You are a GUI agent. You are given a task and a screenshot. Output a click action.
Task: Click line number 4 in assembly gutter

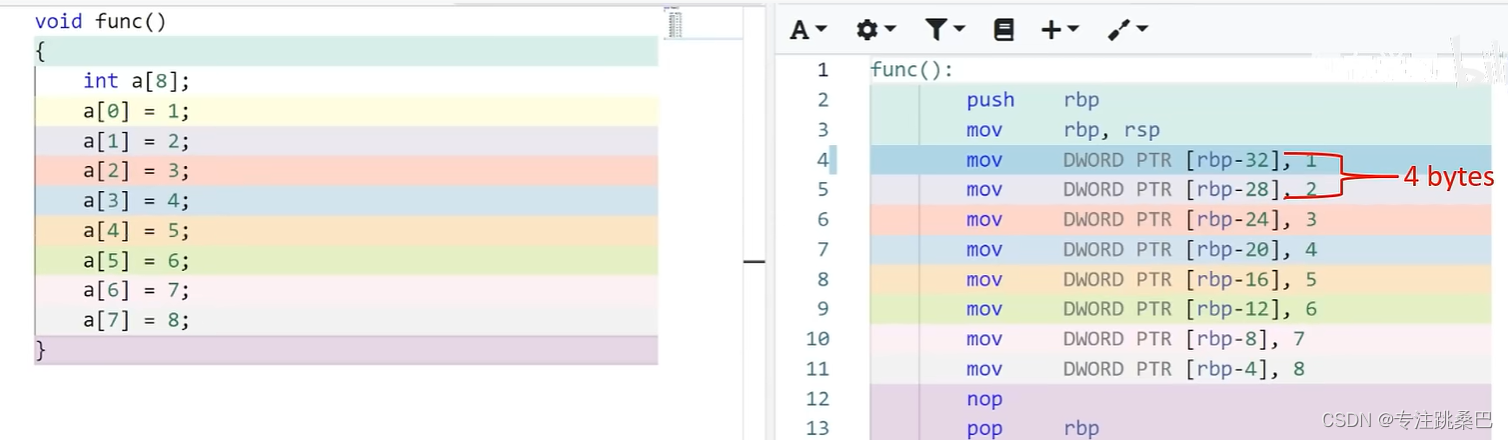822,160
